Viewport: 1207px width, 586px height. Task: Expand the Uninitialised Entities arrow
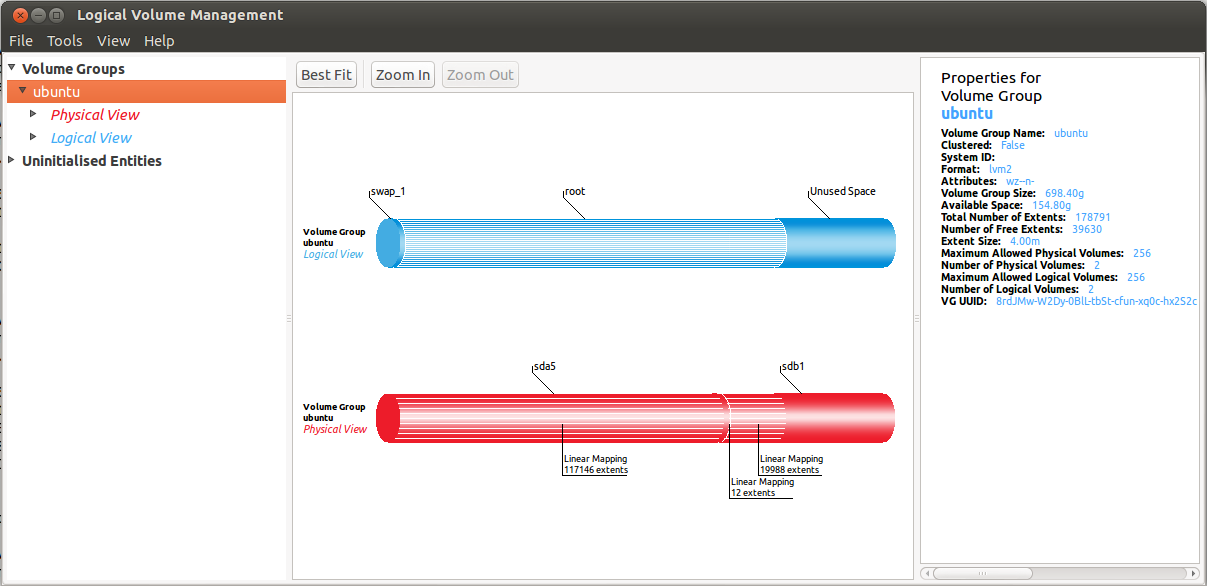click(x=12, y=159)
